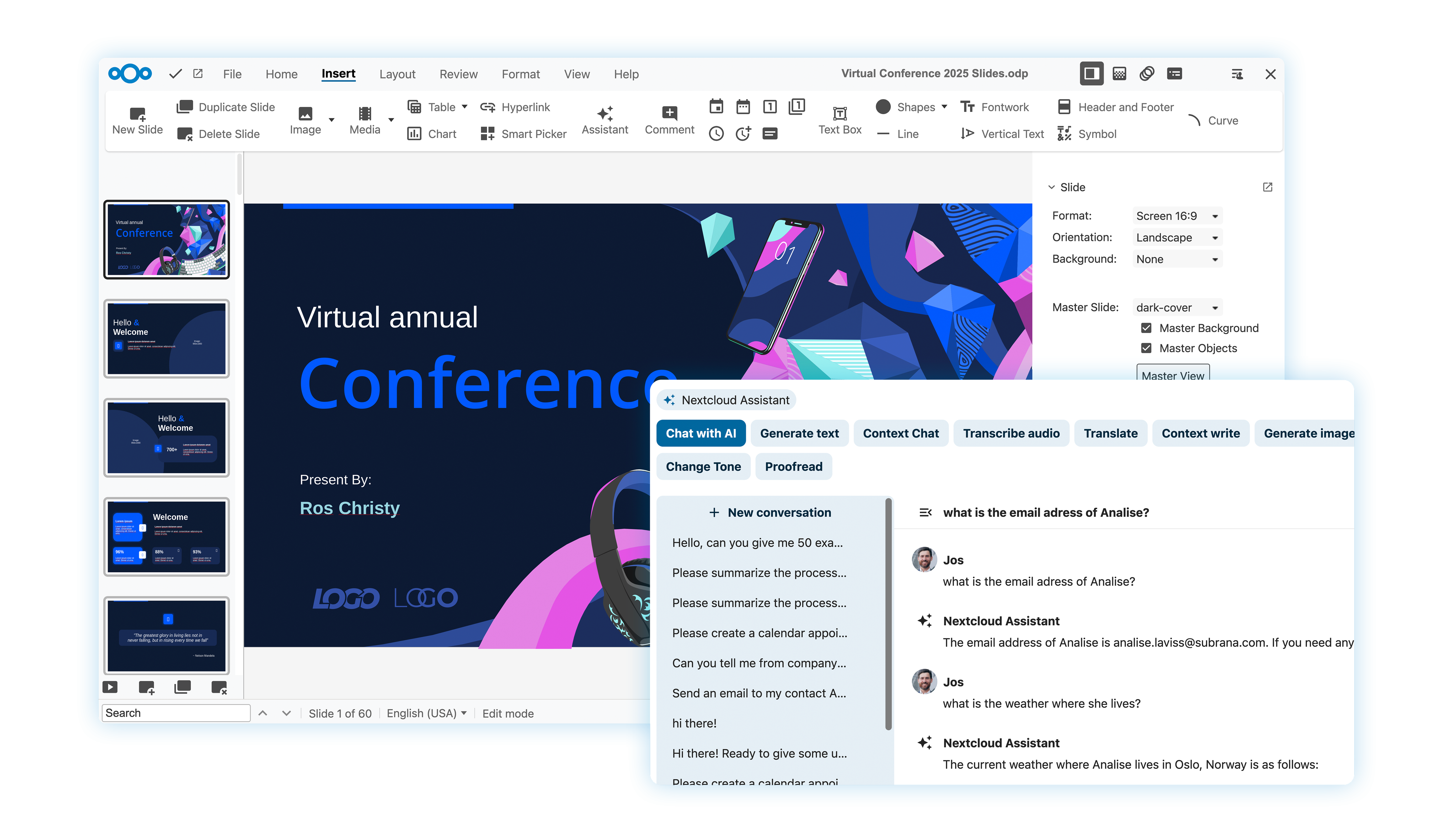Insert an Image from the ribbon
This screenshot has height=819, width=1456.
coord(305,121)
